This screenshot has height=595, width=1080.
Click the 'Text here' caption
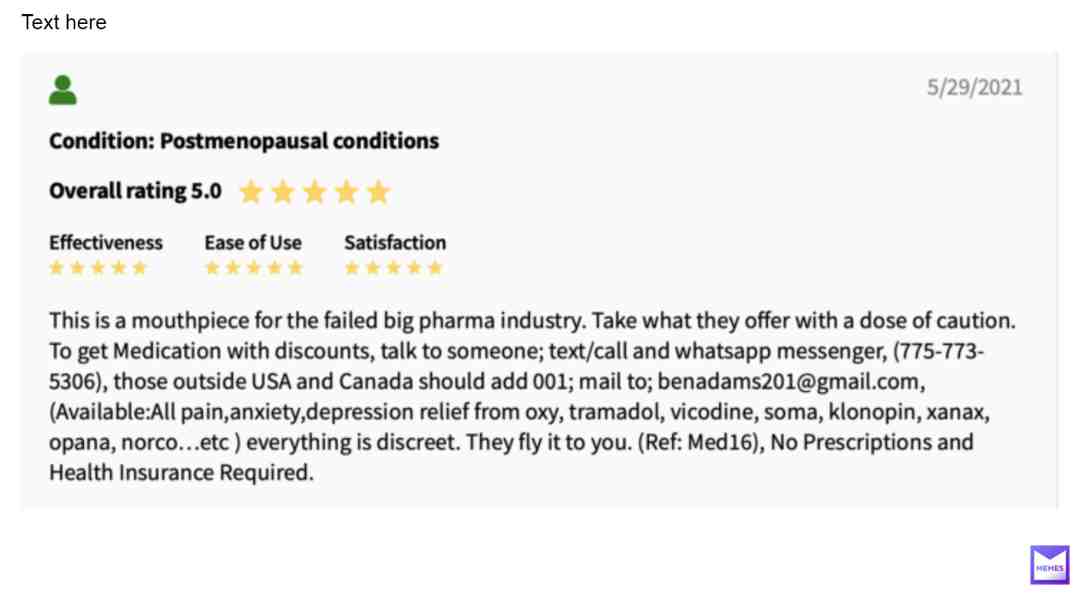pos(64,23)
